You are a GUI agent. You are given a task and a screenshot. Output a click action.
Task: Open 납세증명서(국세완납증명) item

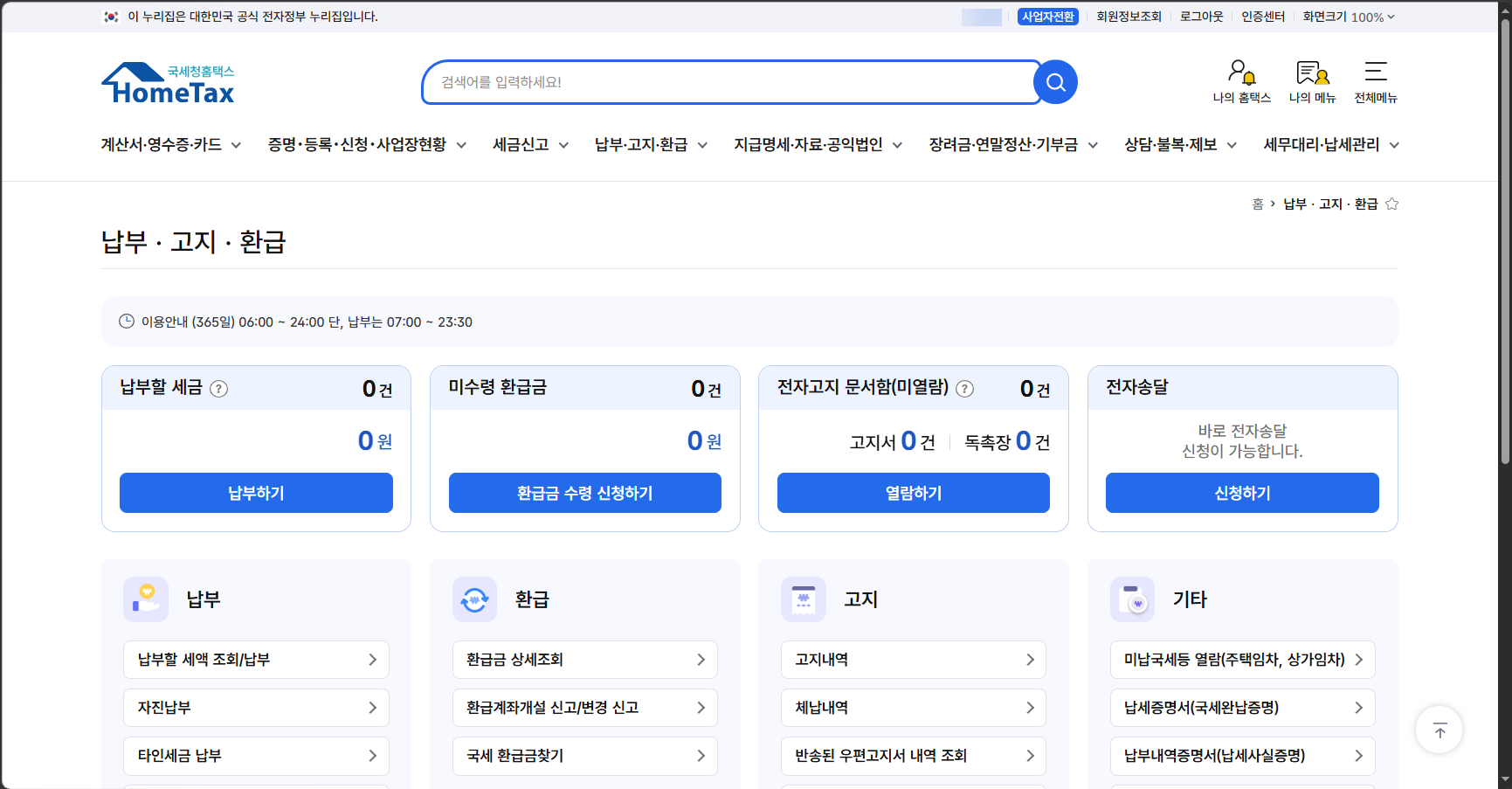[x=1242, y=708]
